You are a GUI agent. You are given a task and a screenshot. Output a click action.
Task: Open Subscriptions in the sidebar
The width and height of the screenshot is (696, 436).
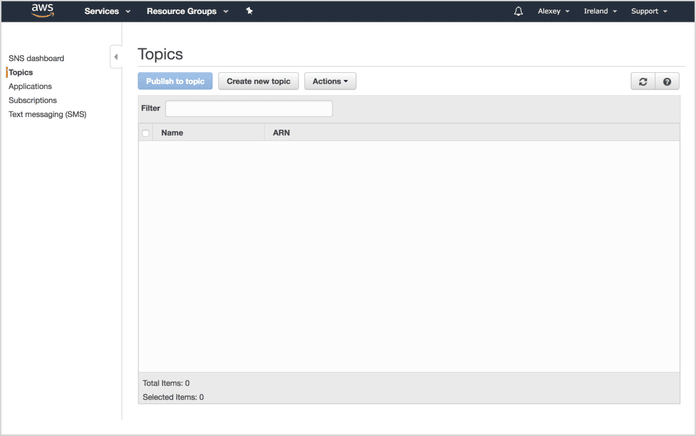(x=33, y=100)
